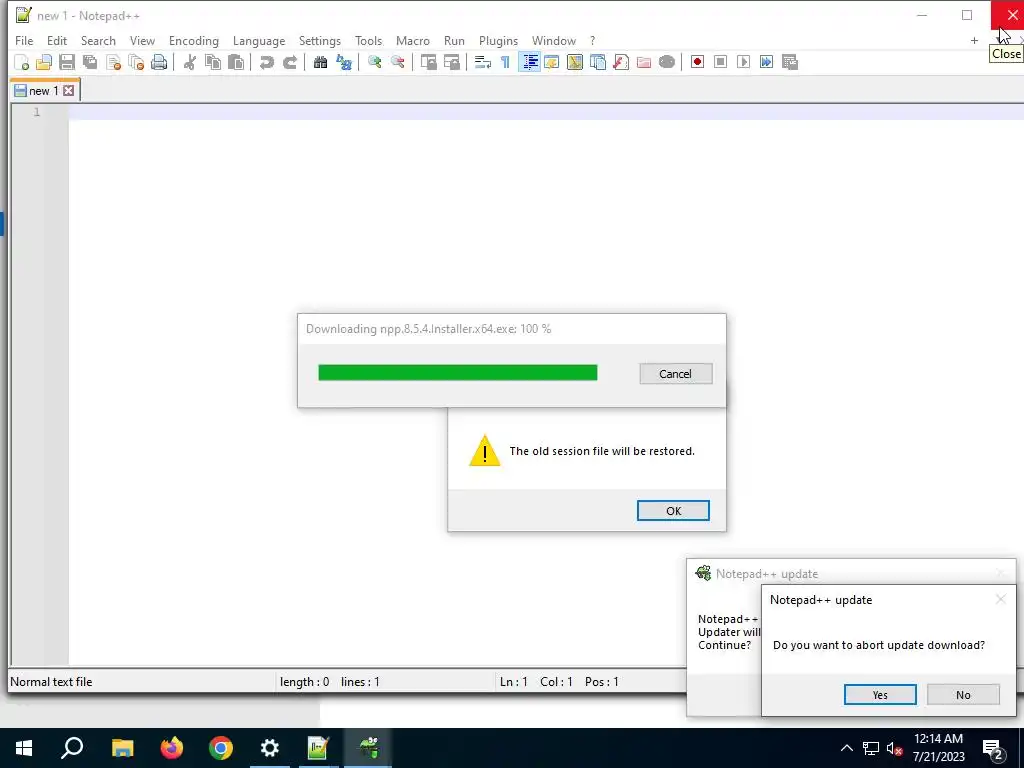Click the Copy toolbar icon
1024x768 pixels.
tap(212, 62)
